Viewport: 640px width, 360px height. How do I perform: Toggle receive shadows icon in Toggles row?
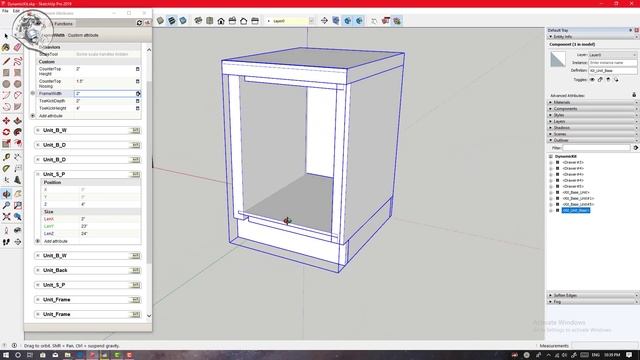pos(608,80)
